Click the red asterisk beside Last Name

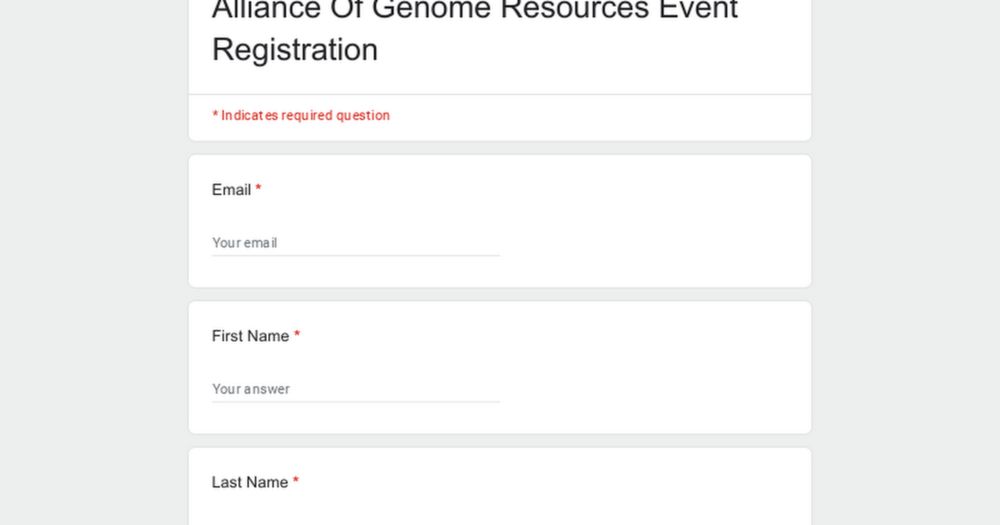click(x=295, y=481)
